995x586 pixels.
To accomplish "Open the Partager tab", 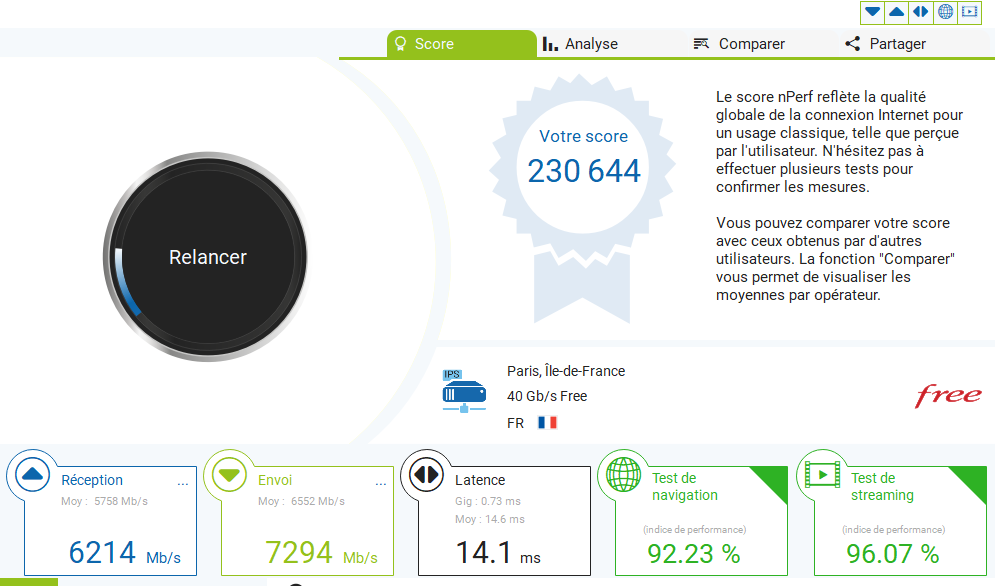I will [x=885, y=44].
